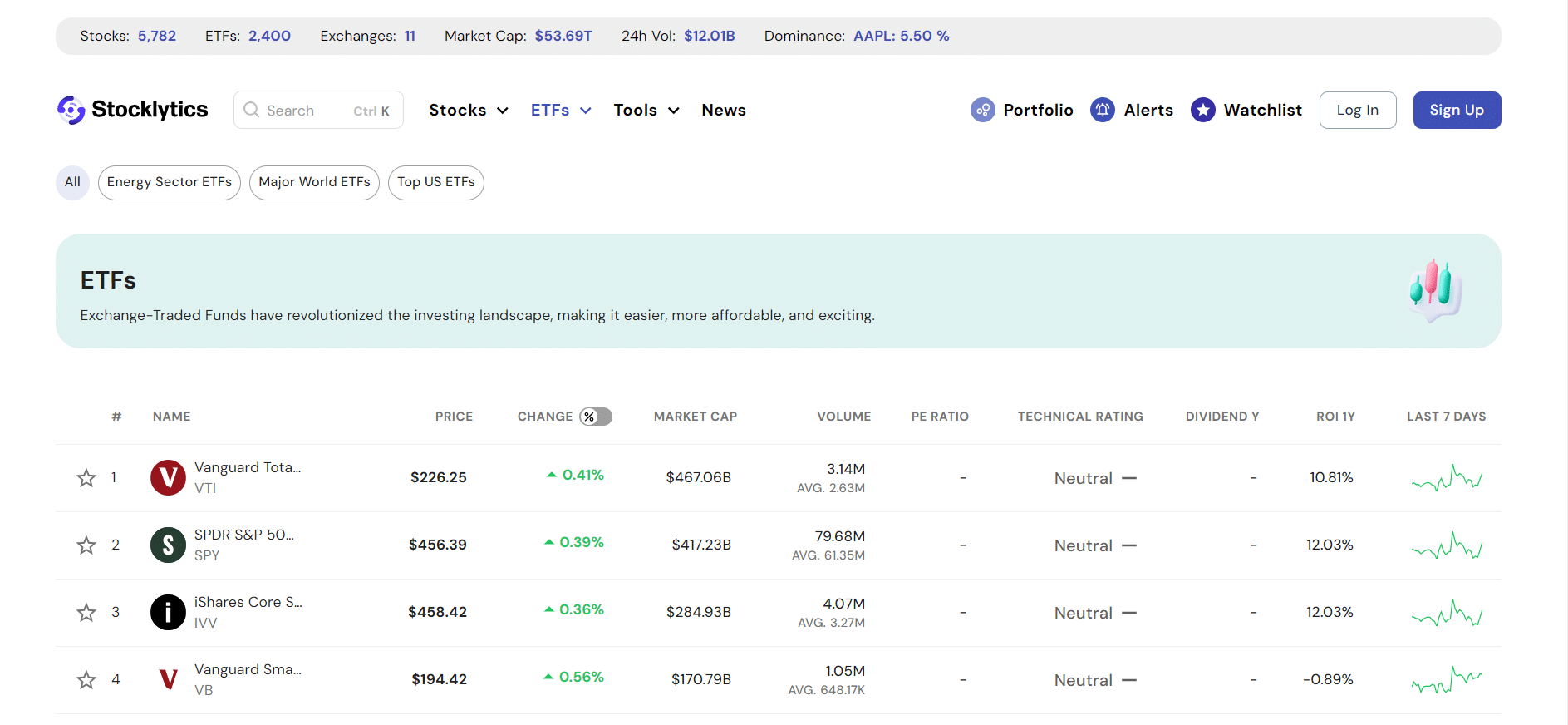Open VB last 7 days sparkline

tap(1447, 680)
